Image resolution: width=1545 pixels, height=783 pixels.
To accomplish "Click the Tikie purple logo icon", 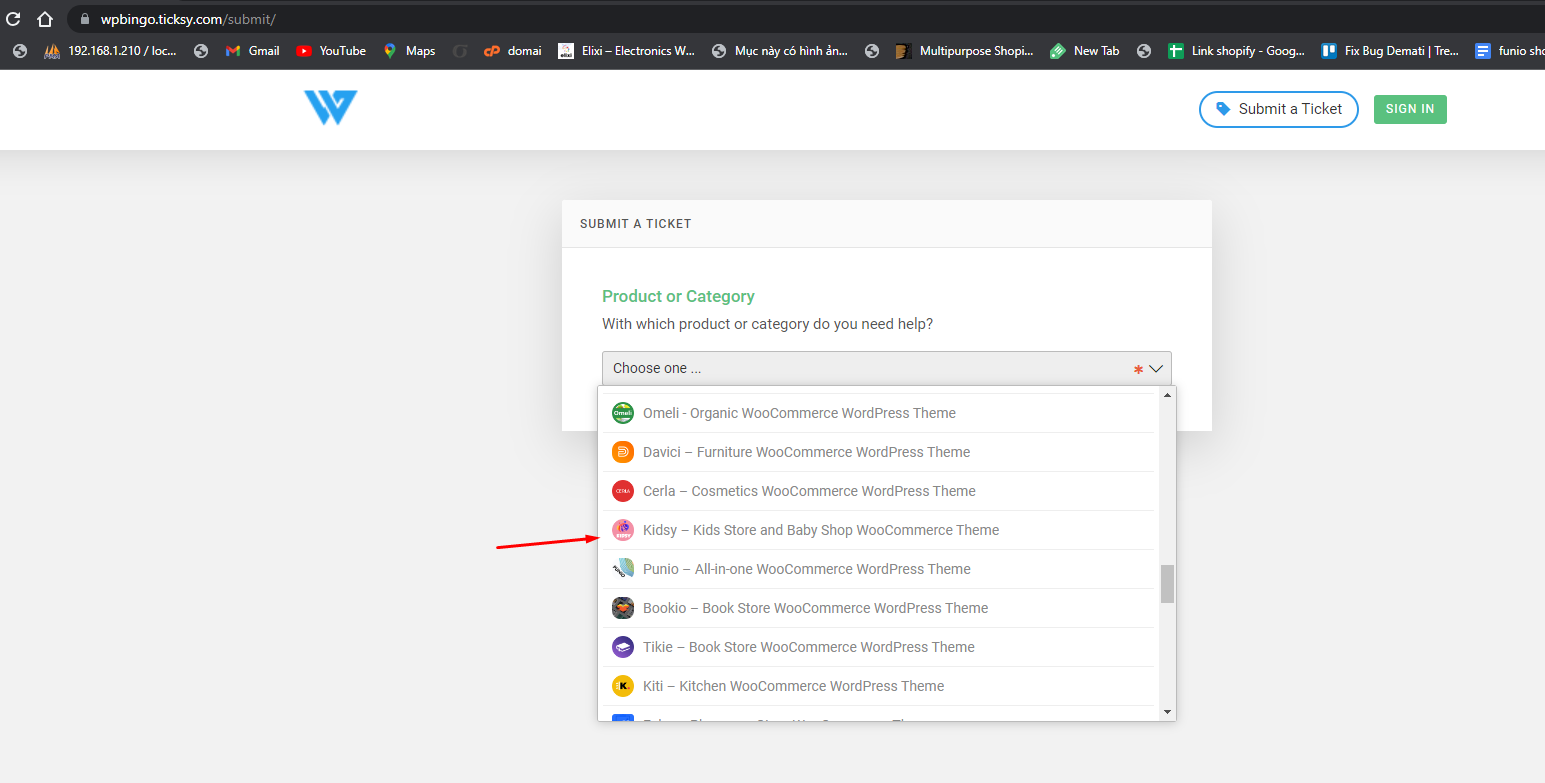I will (623, 647).
